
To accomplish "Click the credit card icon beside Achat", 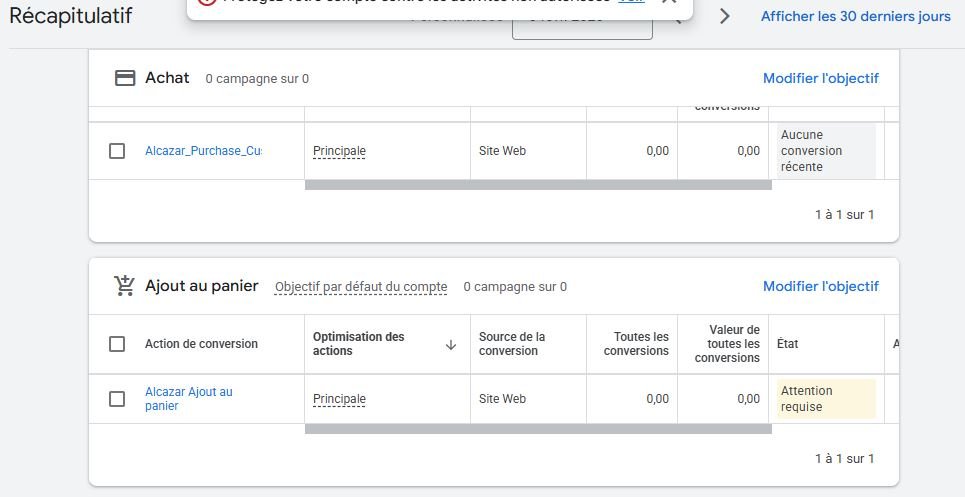I will tap(125, 78).
